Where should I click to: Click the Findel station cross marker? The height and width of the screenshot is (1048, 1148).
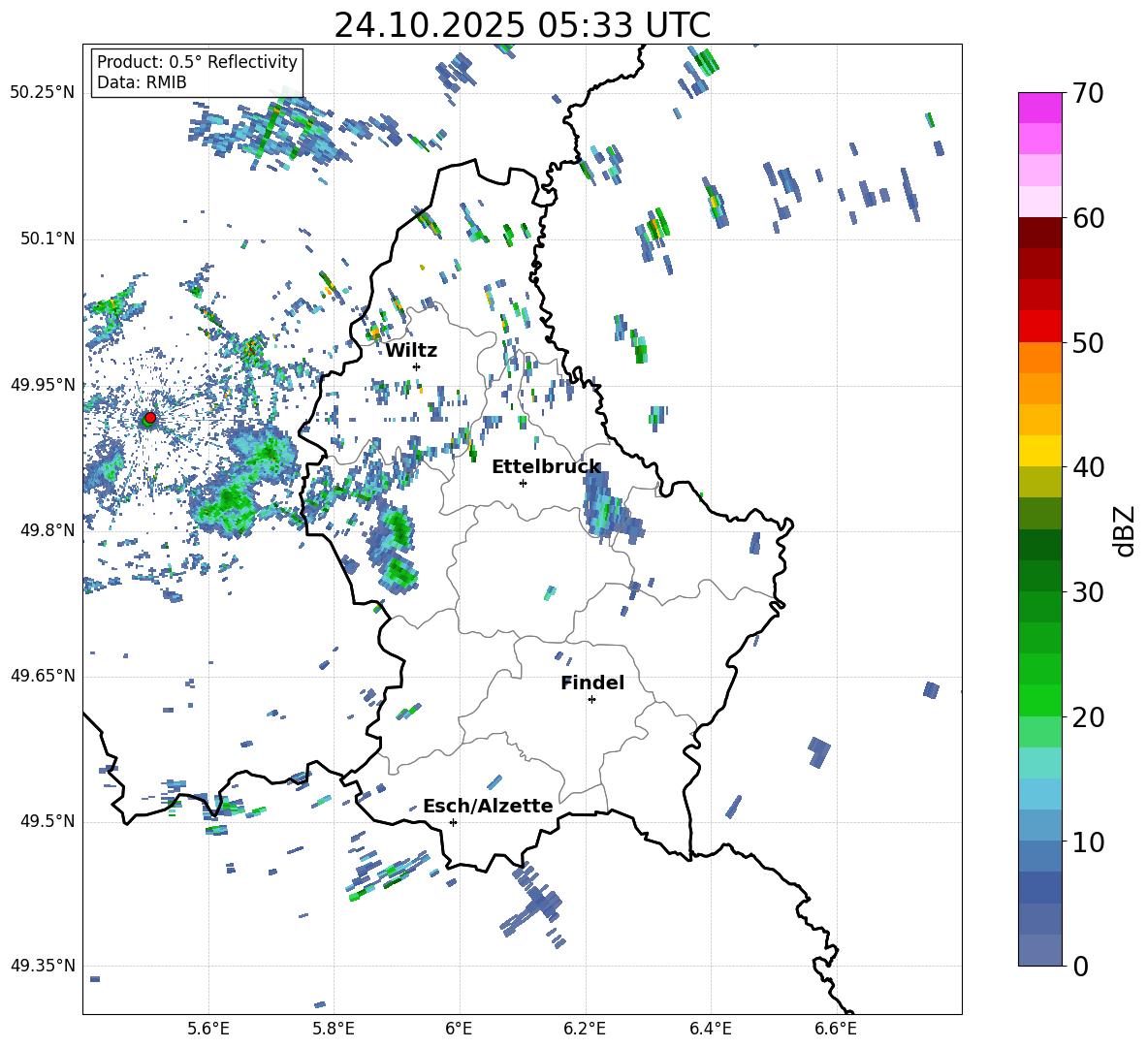coord(591,699)
